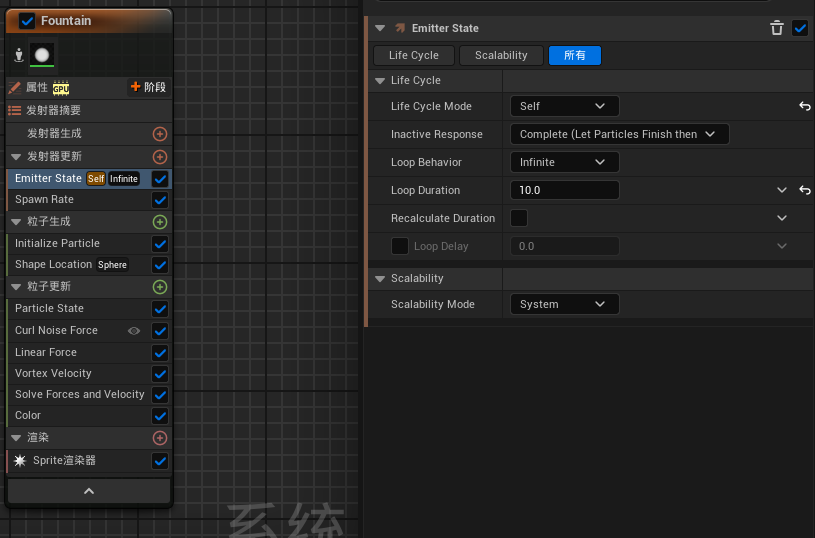Collapse the 发射器更新 group
Viewport: 815px width, 538px height.
[x=16, y=156]
